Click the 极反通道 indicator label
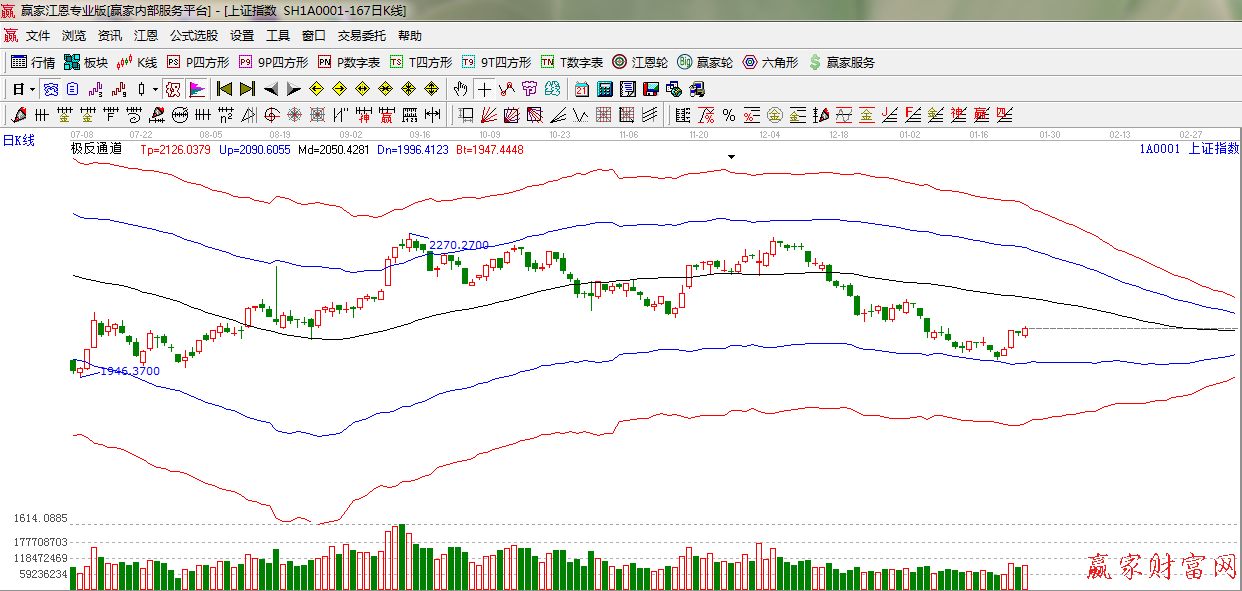This screenshot has width=1242, height=591. click(96, 149)
